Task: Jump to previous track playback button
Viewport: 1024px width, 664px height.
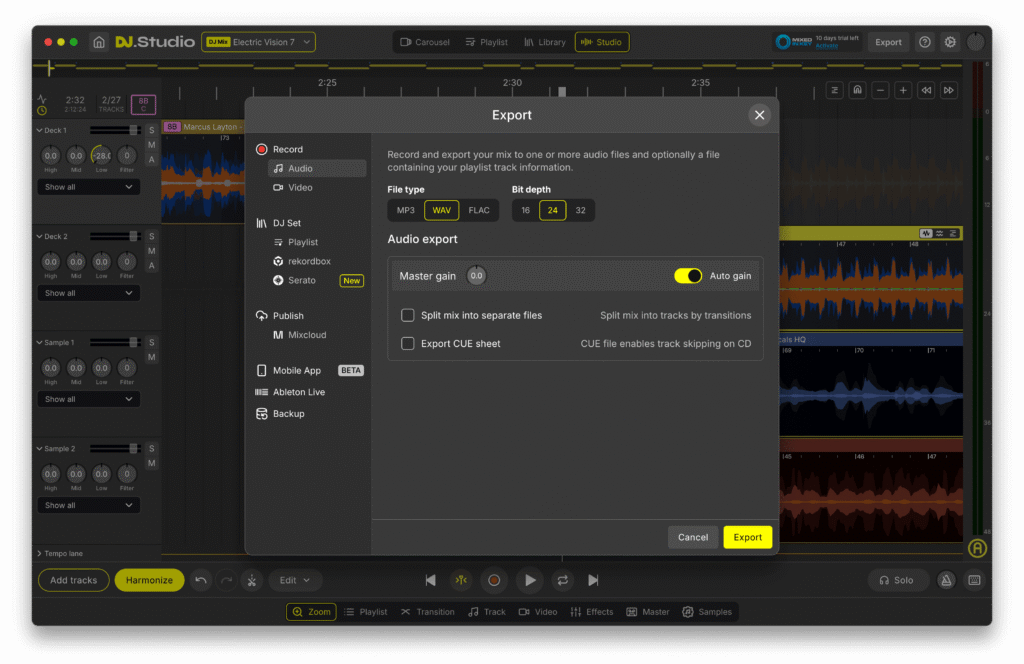Action: coord(430,580)
